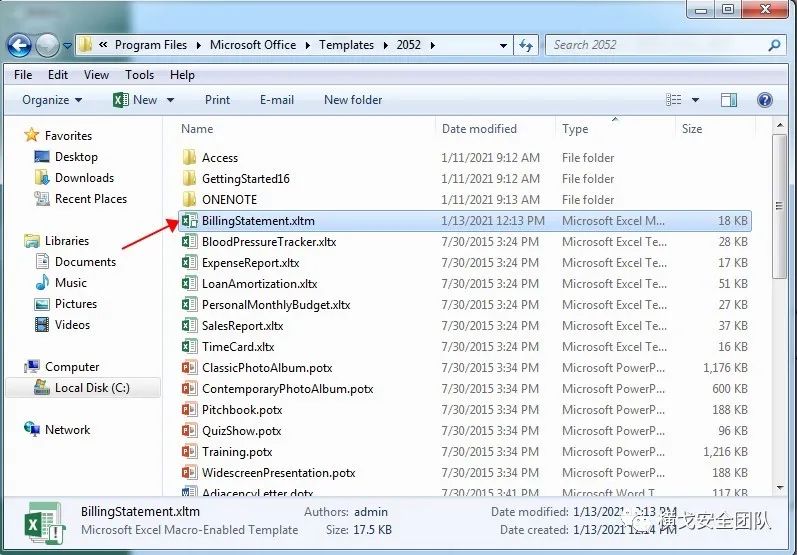
Task: Click the Back navigation arrow
Action: click(x=20, y=46)
